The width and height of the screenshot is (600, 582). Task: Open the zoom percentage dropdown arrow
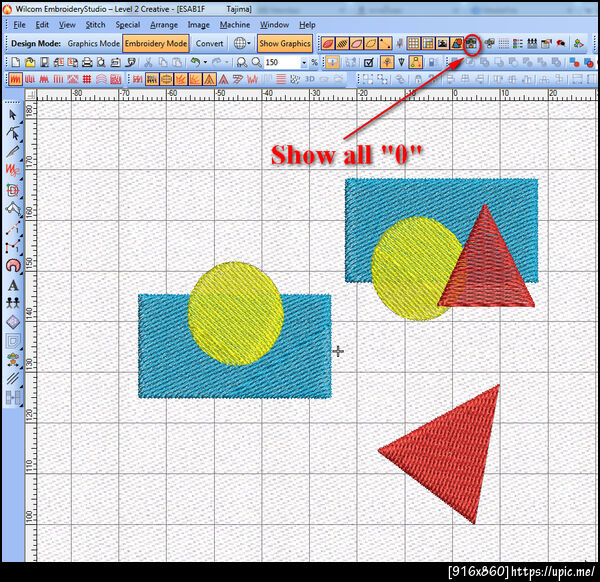304,62
